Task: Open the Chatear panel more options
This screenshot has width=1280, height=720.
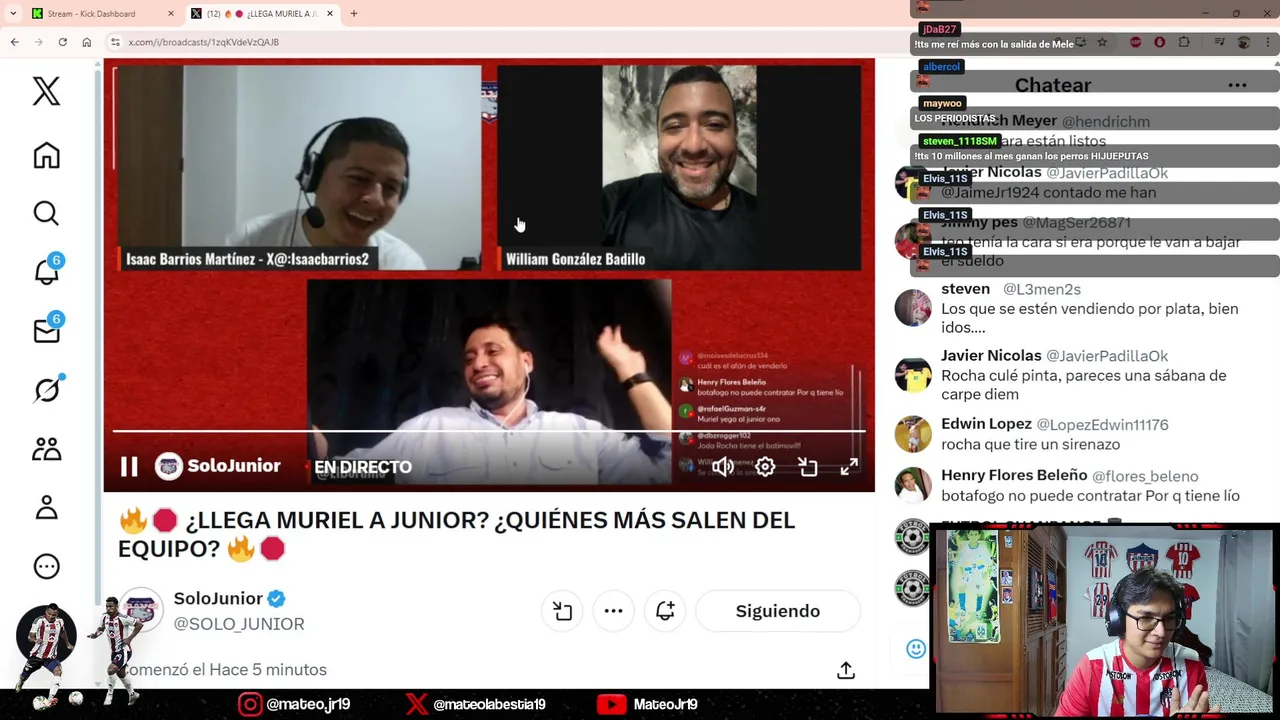Action: click(1237, 85)
